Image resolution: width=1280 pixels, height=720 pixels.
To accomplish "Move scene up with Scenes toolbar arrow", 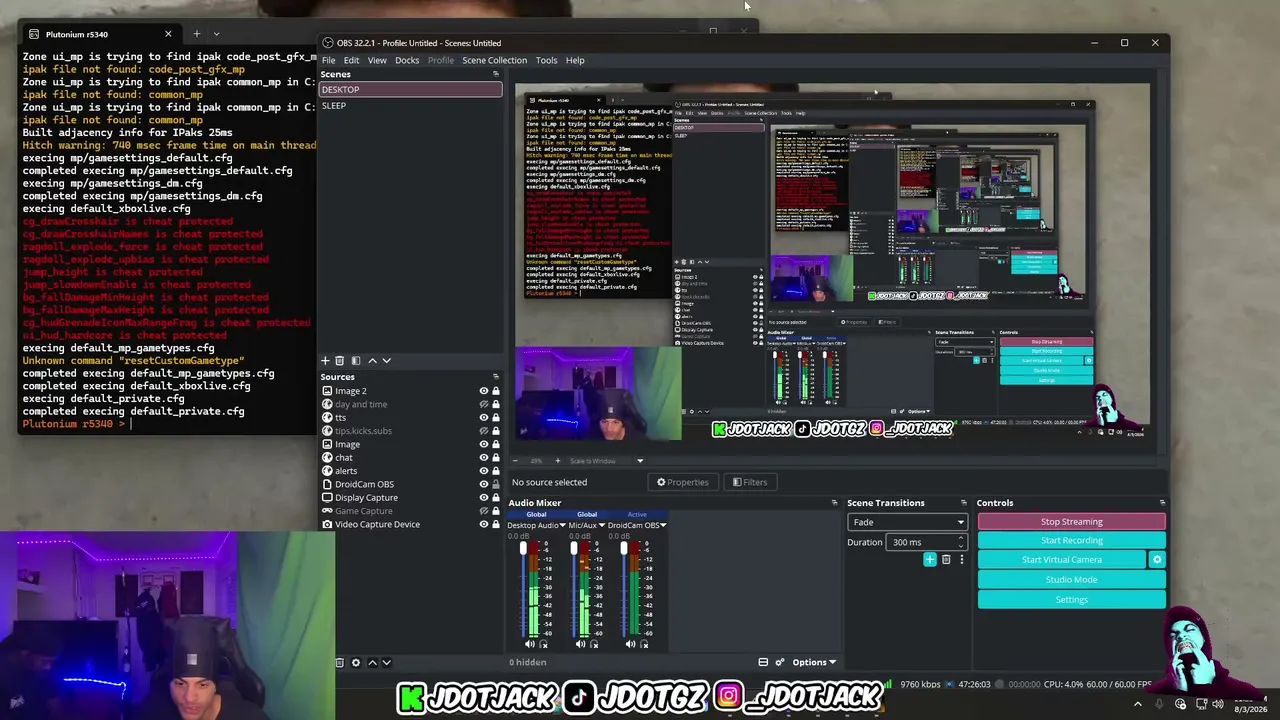I will tap(372, 360).
